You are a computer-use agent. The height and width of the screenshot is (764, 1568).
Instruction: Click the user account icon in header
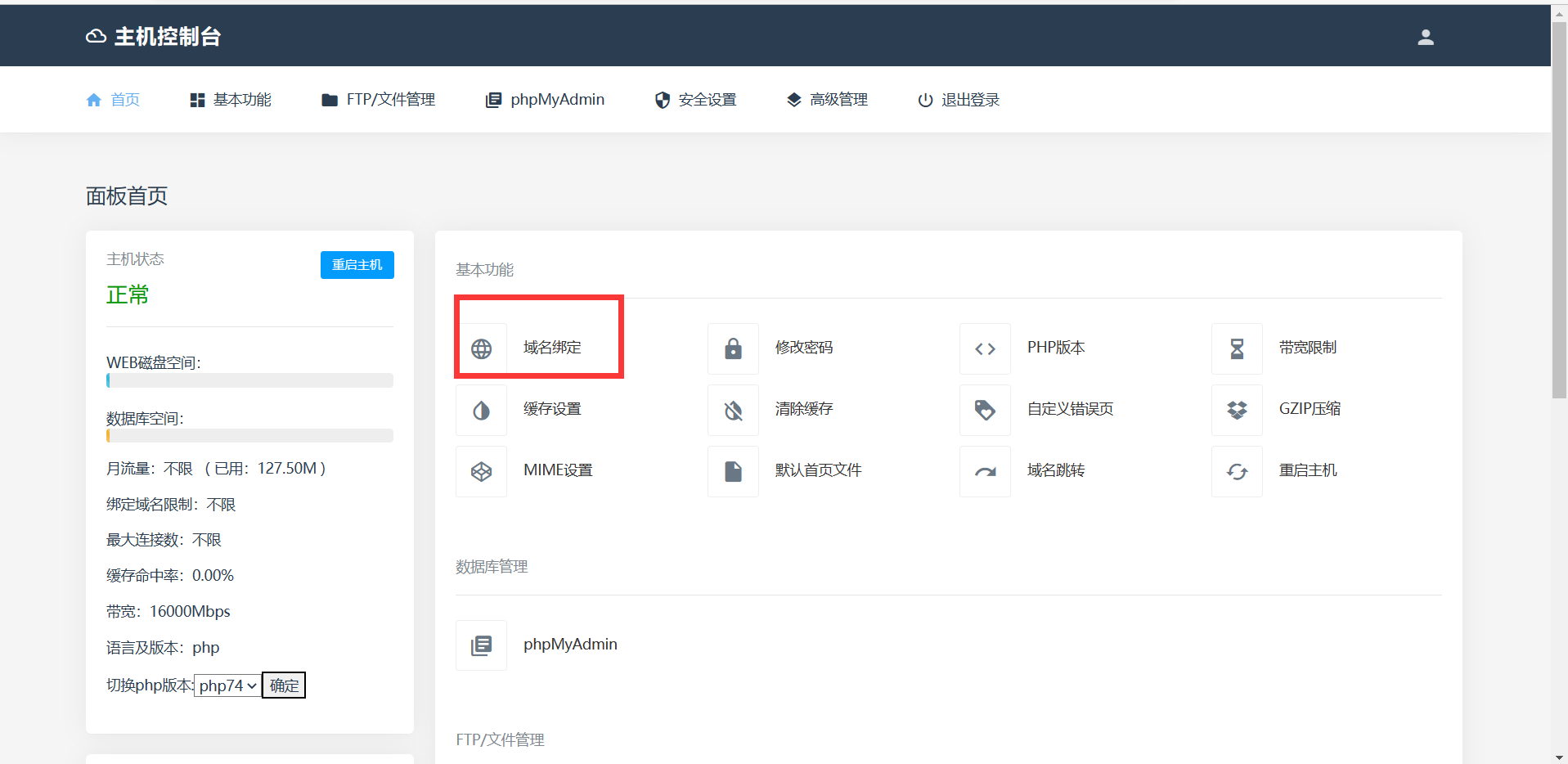(1425, 37)
